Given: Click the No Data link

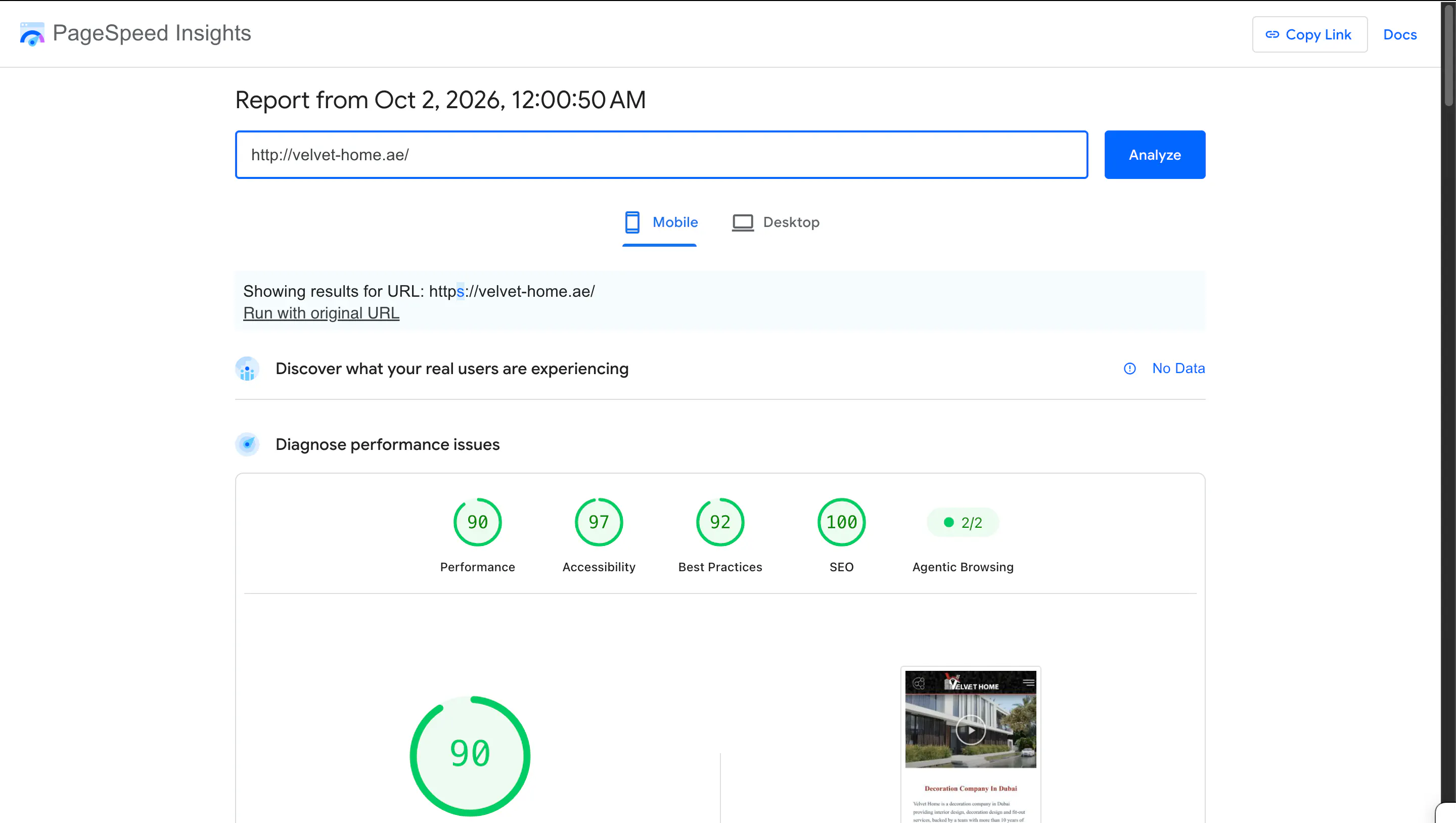Looking at the screenshot, I should pos(1178,369).
